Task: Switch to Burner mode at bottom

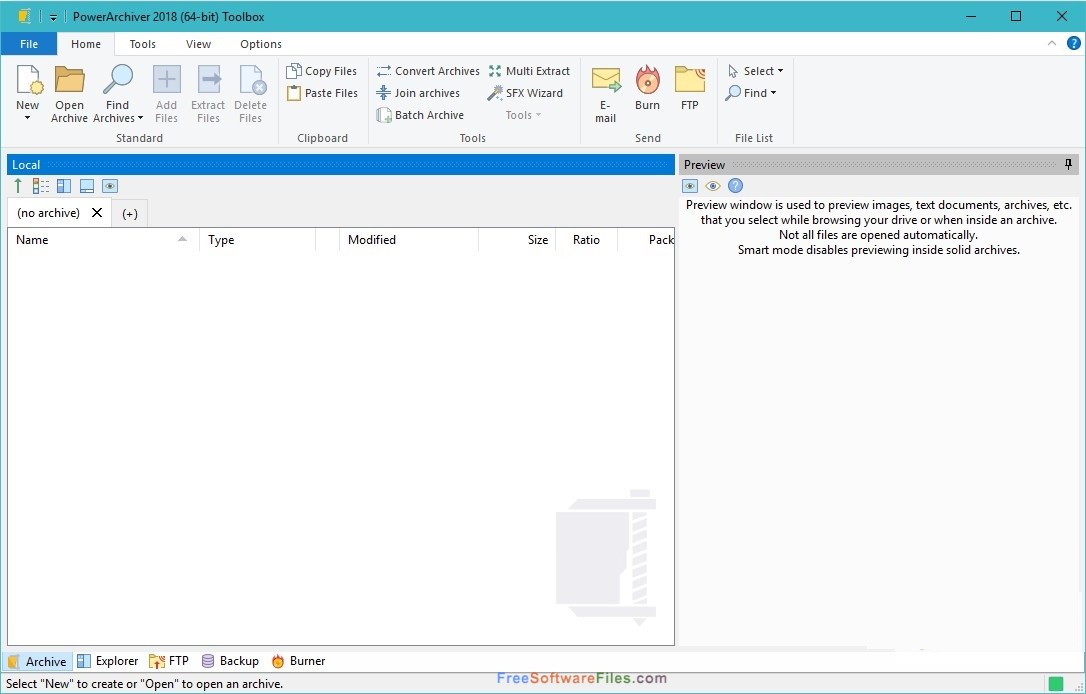Action: [298, 661]
